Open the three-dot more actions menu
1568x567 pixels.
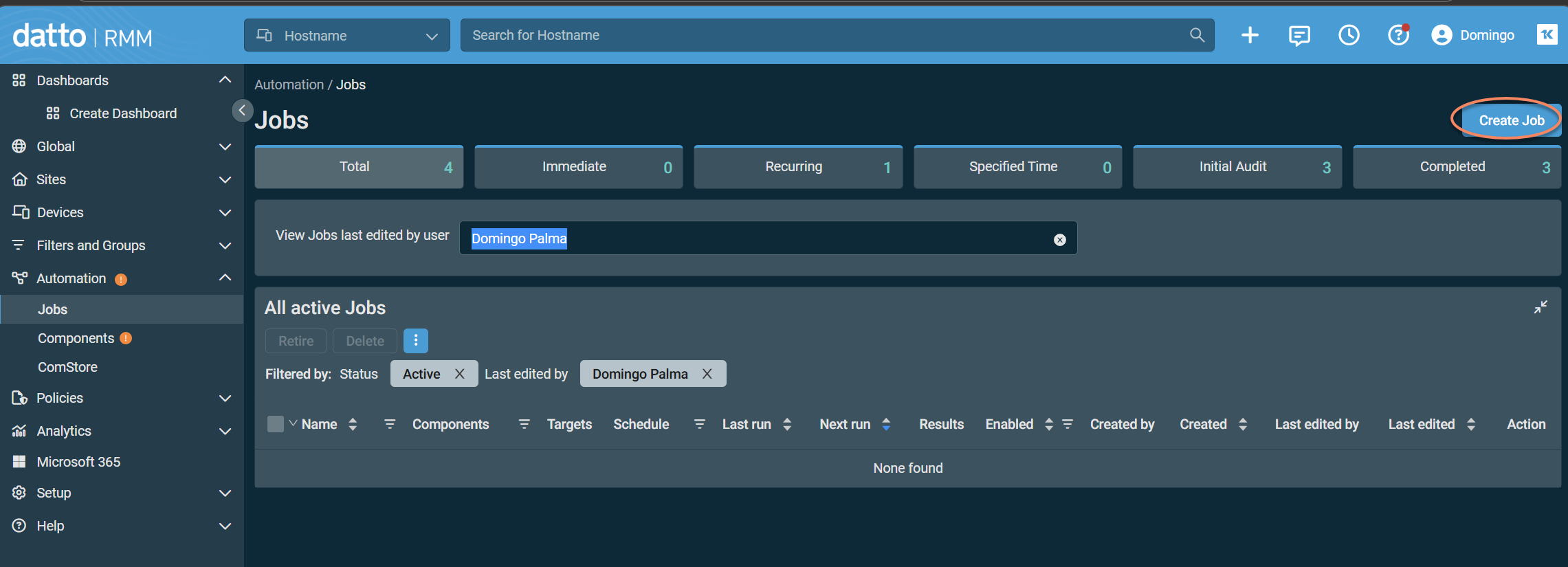[x=415, y=341]
